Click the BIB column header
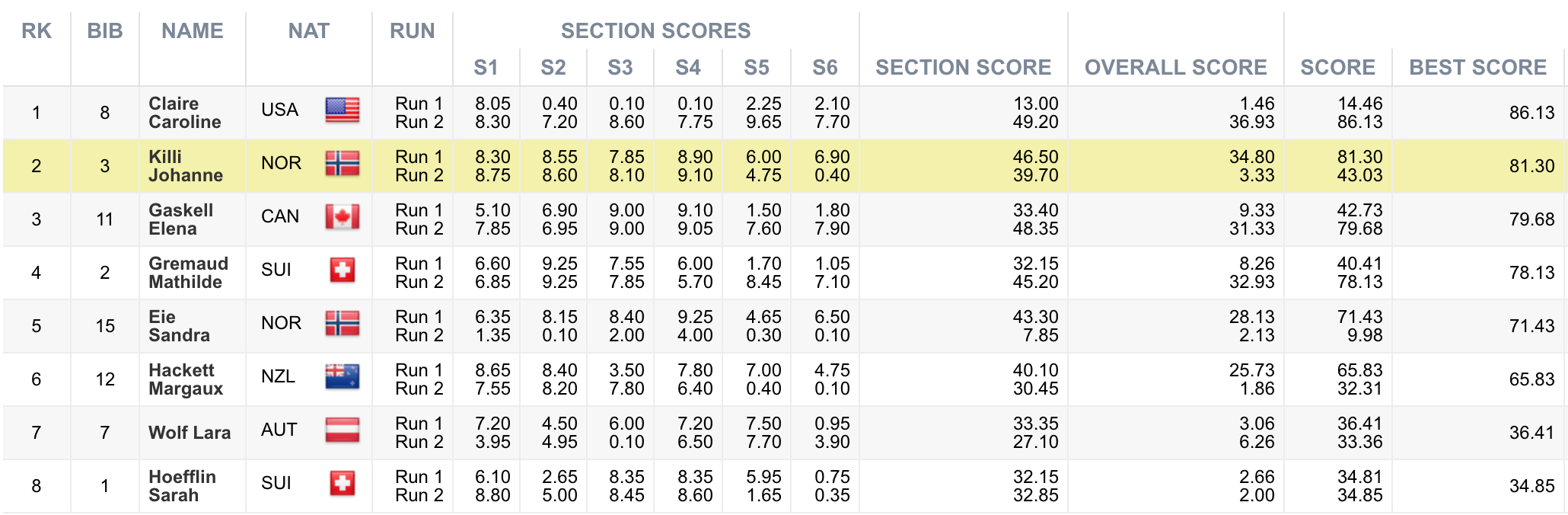This screenshot has height=515, width=1568. click(x=105, y=31)
